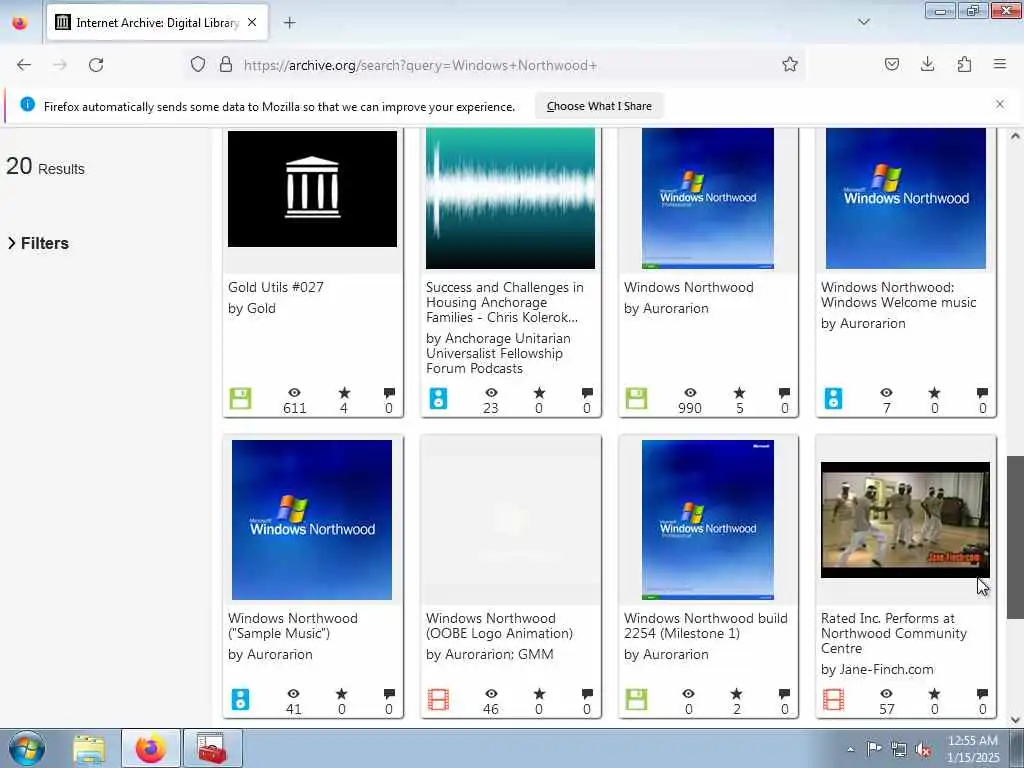The width and height of the screenshot is (1024, 768).
Task: Click favorites star on Gold Utils card
Action: point(344,392)
